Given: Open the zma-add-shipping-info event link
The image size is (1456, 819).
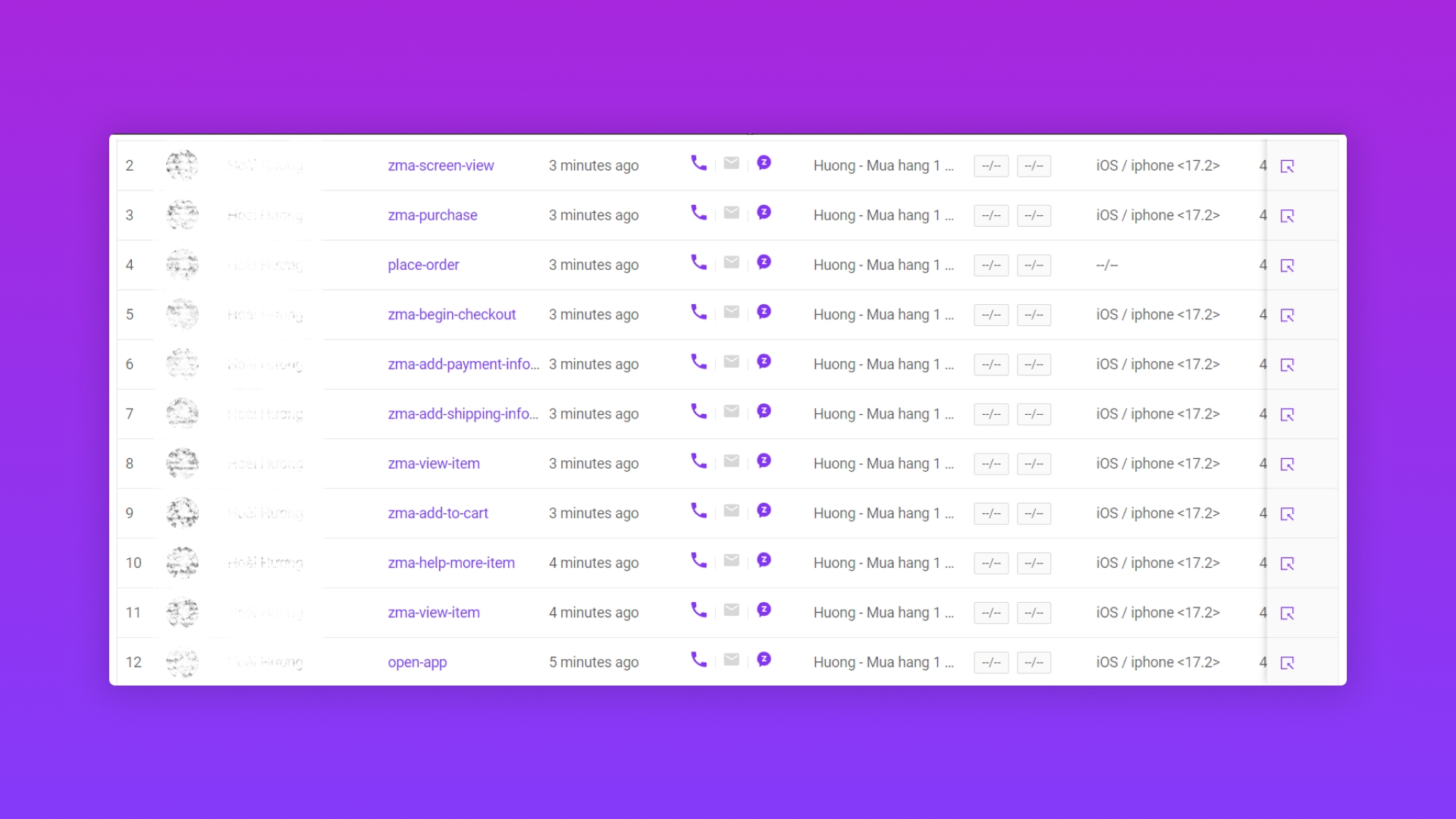Looking at the screenshot, I should click(463, 414).
